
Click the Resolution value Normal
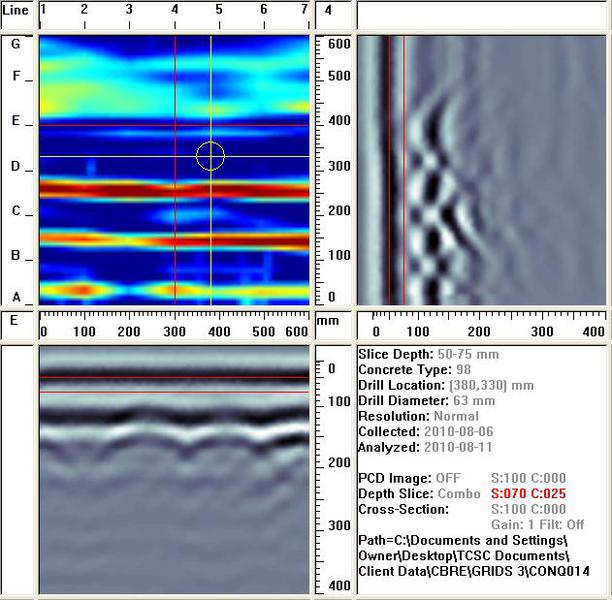456,417
